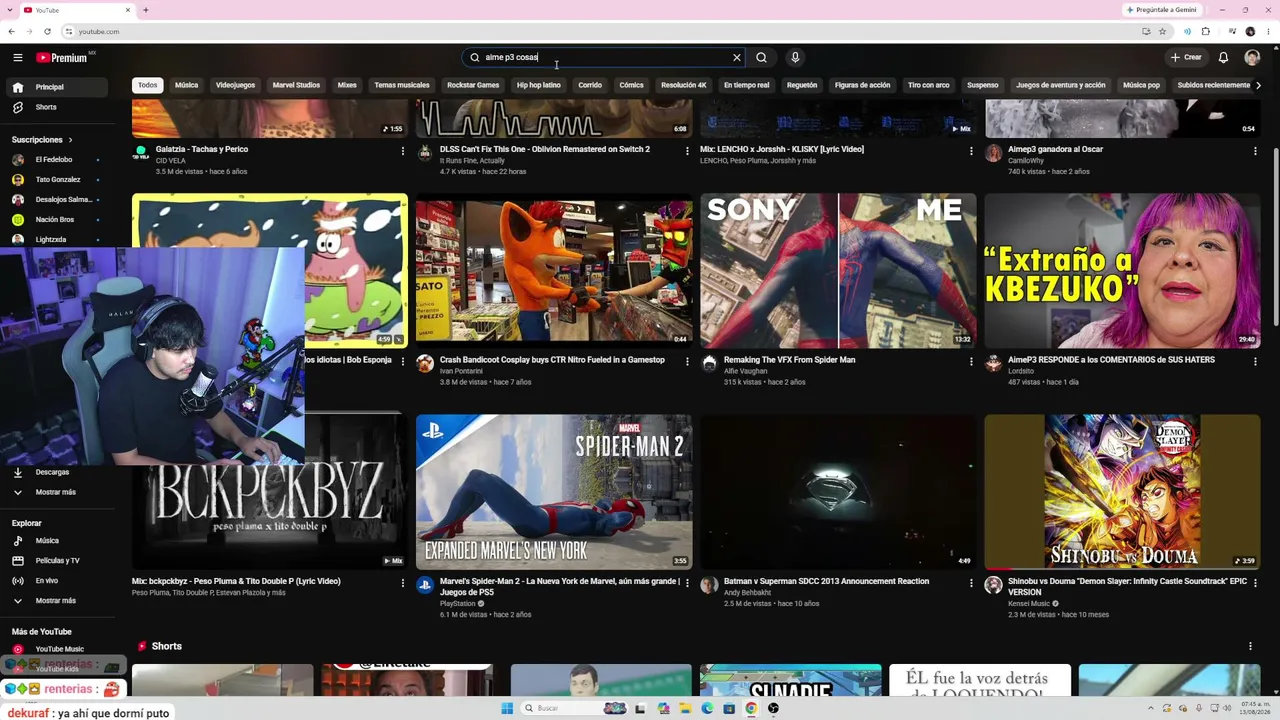
Task: Open options menu for Remaking The VFX video
Action: 971,362
